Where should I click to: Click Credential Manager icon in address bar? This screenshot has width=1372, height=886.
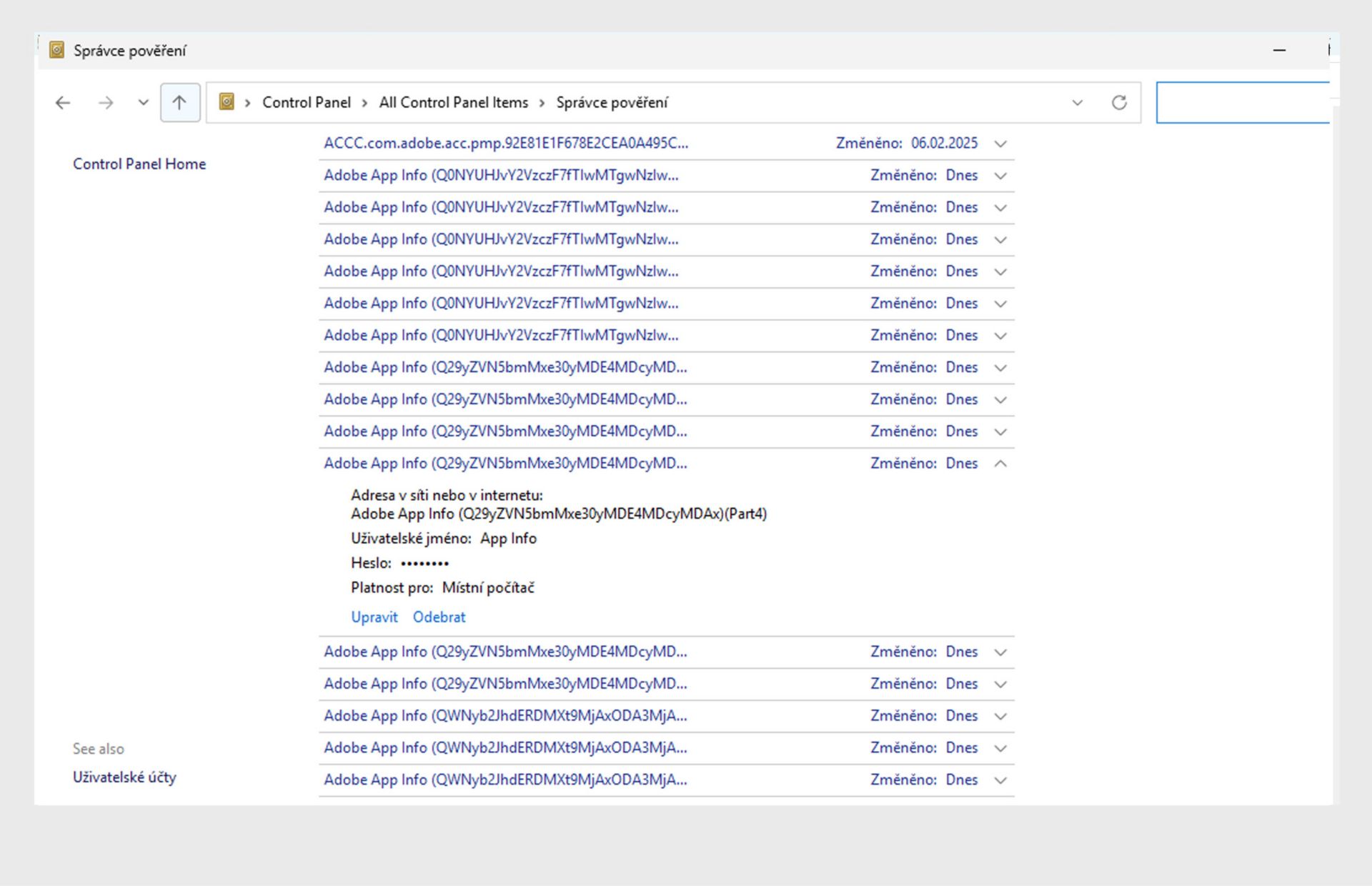[x=227, y=102]
